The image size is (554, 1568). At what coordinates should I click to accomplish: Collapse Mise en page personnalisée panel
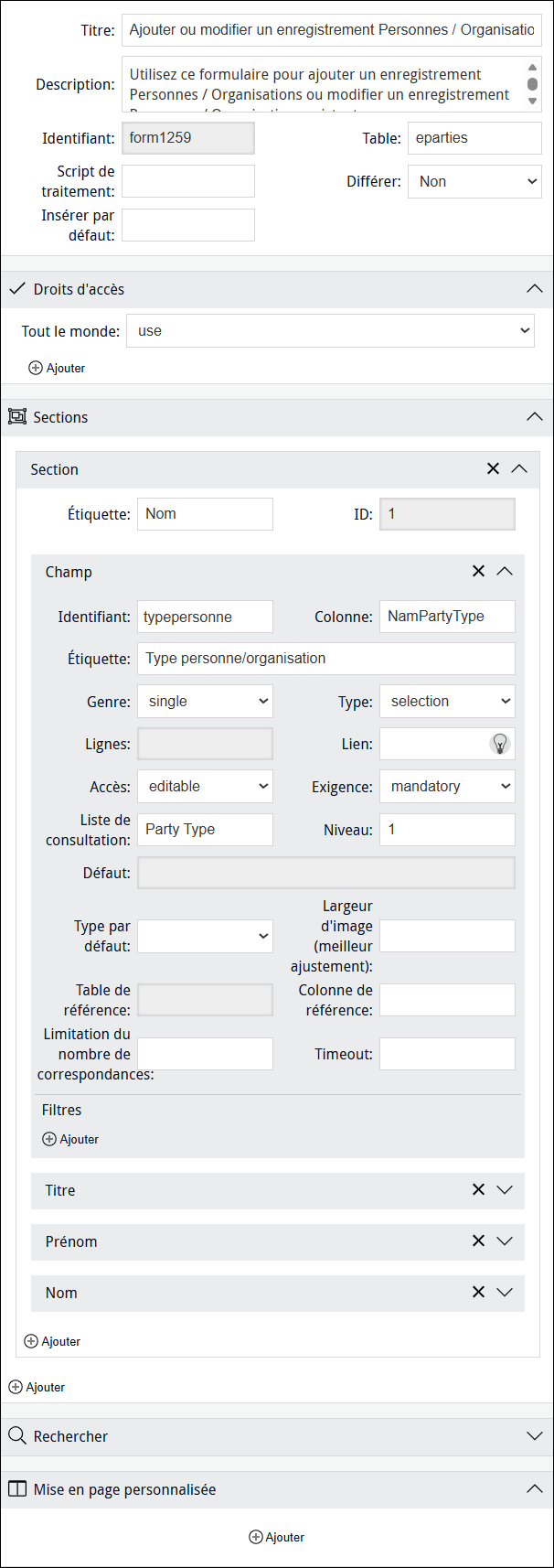pos(535,1489)
